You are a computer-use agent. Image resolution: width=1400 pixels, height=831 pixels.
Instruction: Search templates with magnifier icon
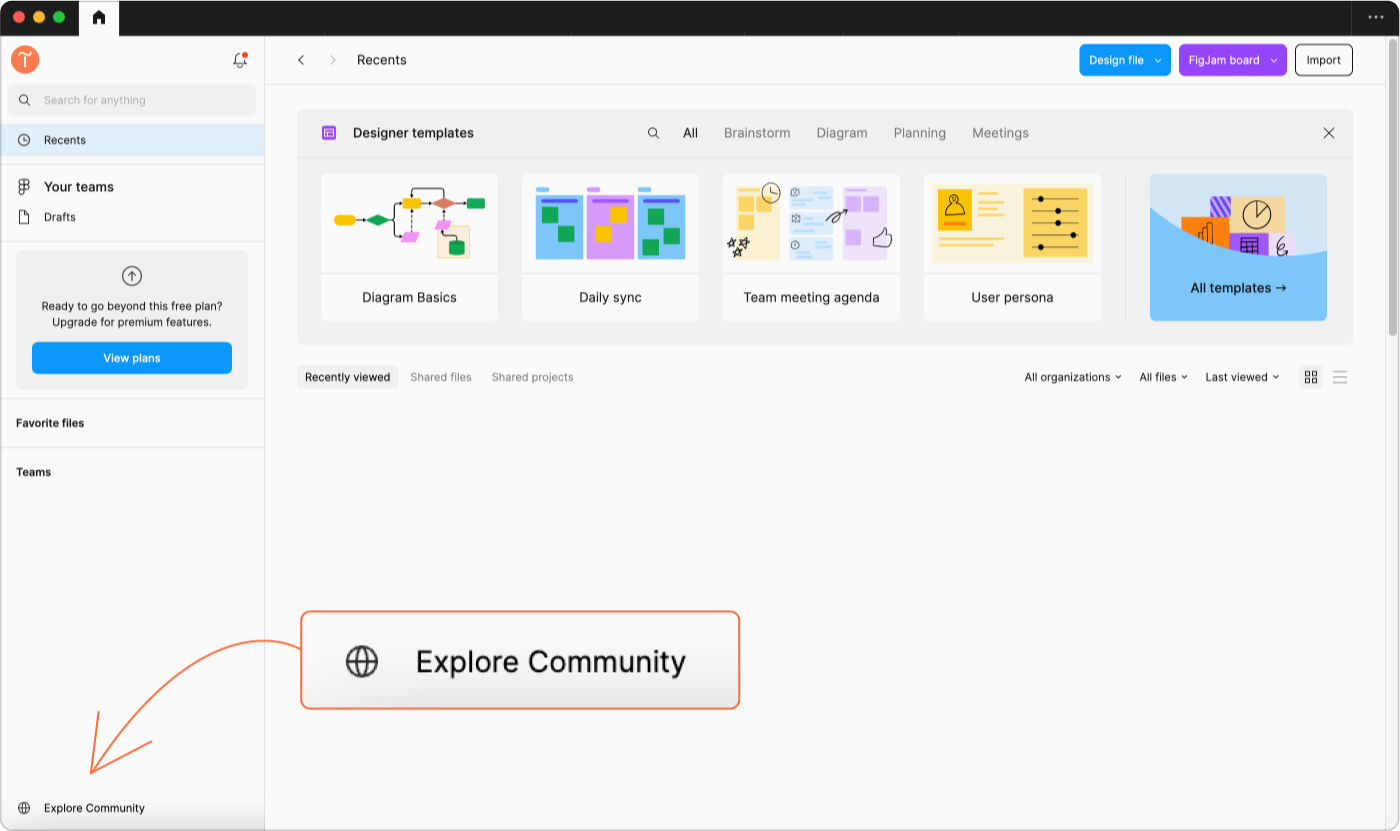pos(653,133)
